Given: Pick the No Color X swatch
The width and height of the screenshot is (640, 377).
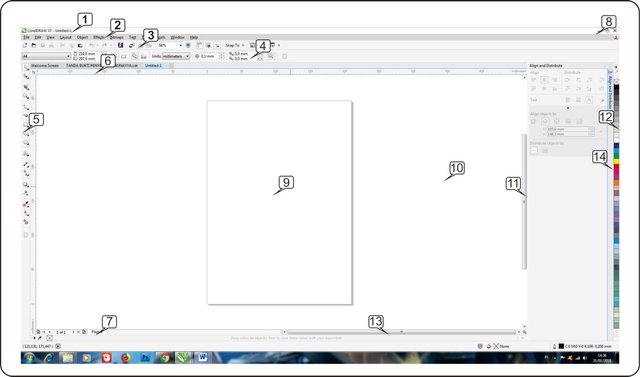Looking at the screenshot, I should [x=616, y=81].
